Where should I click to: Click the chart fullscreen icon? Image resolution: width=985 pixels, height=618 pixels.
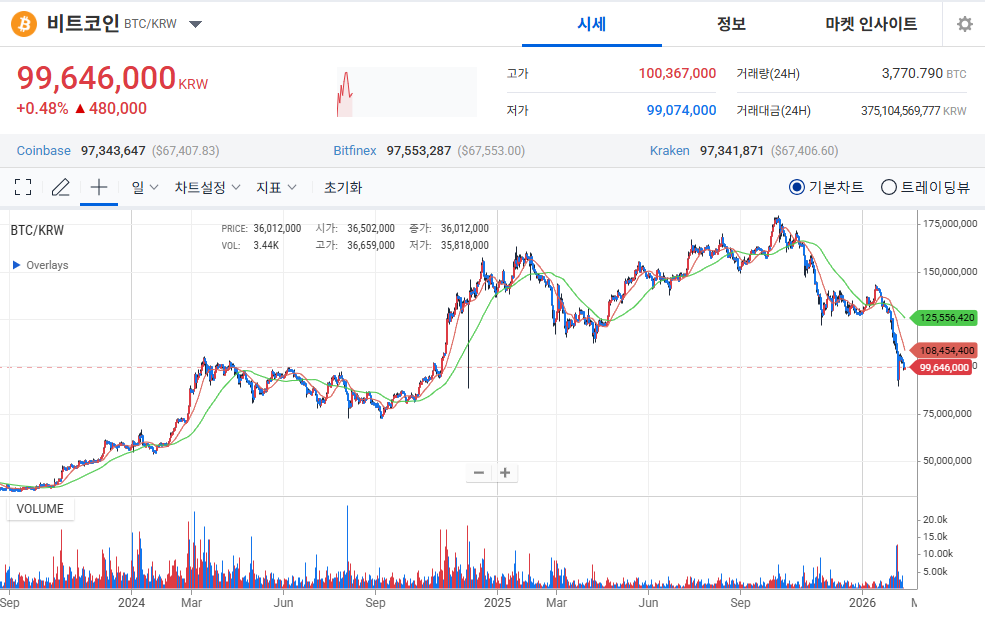22,187
